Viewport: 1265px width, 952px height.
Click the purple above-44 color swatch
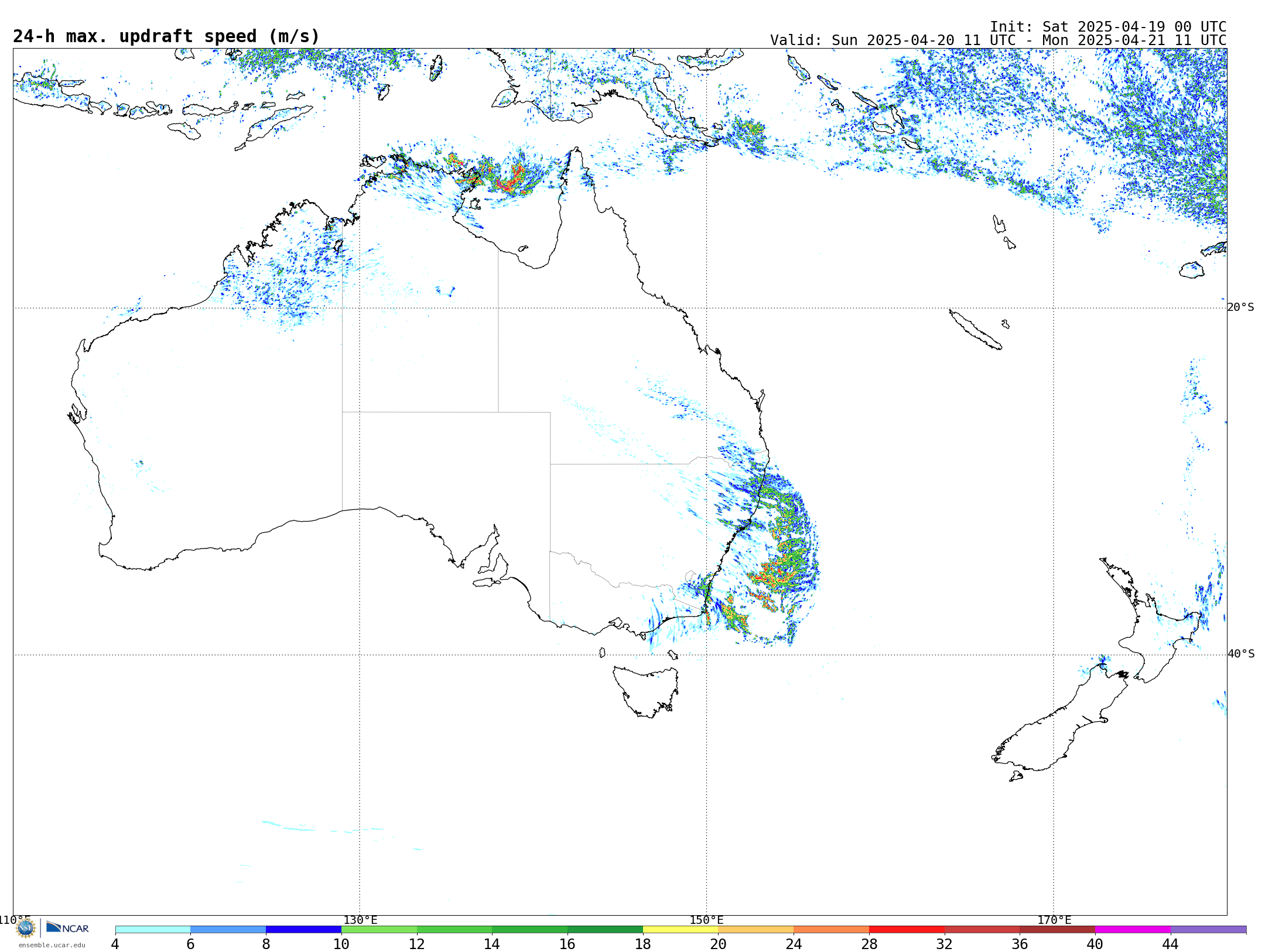pyautogui.click(x=1208, y=930)
